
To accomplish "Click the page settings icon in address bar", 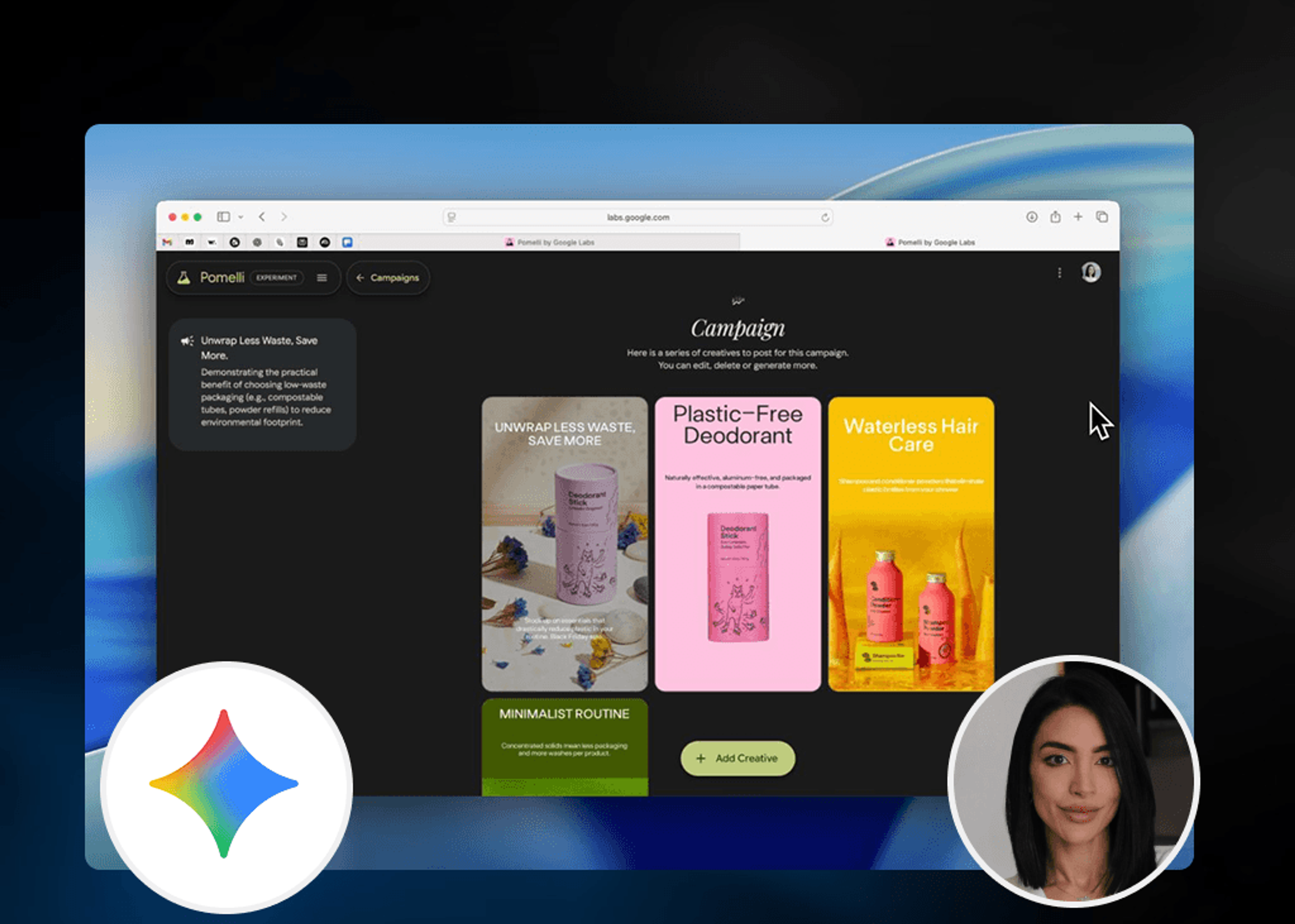I will pos(452,217).
